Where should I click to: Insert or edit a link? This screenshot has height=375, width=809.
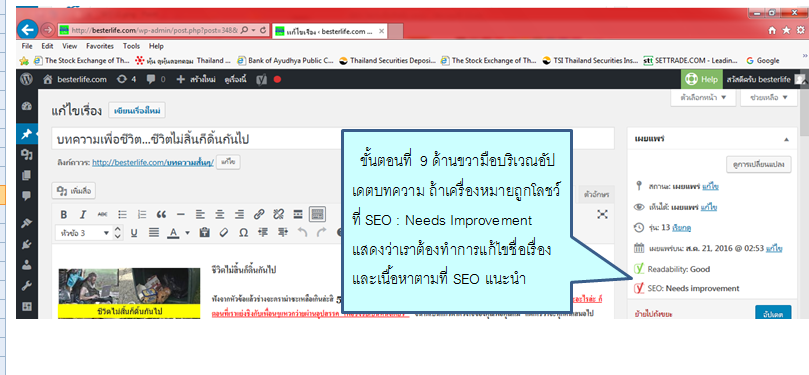click(259, 215)
